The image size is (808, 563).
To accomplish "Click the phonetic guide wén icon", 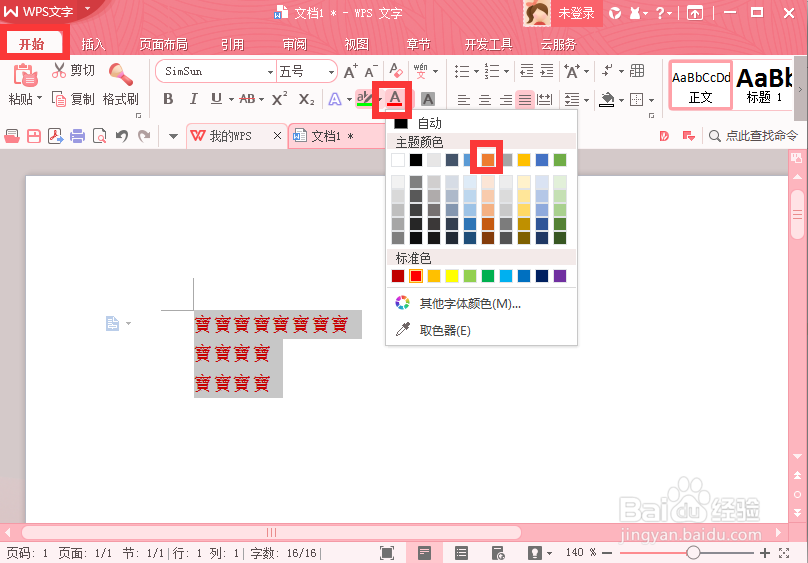I will 420,71.
